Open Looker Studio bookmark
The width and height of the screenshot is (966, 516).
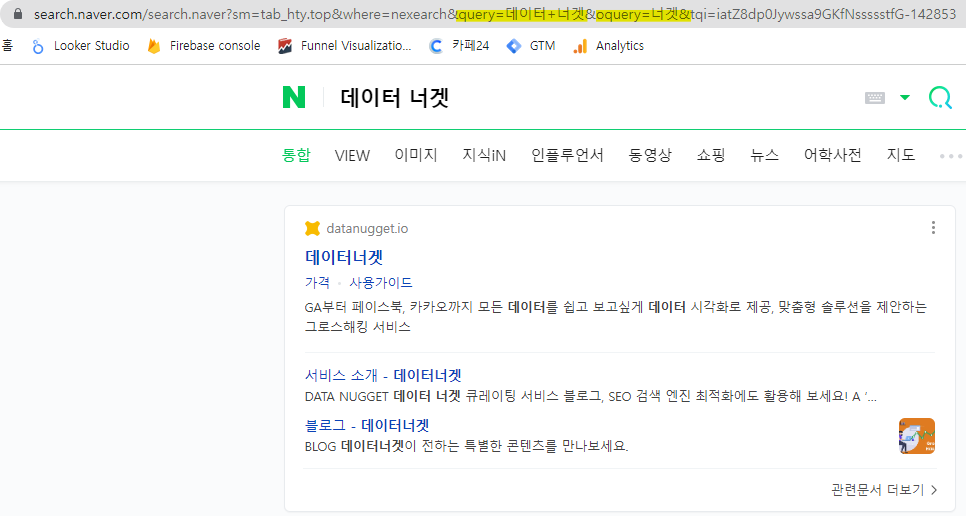81,46
